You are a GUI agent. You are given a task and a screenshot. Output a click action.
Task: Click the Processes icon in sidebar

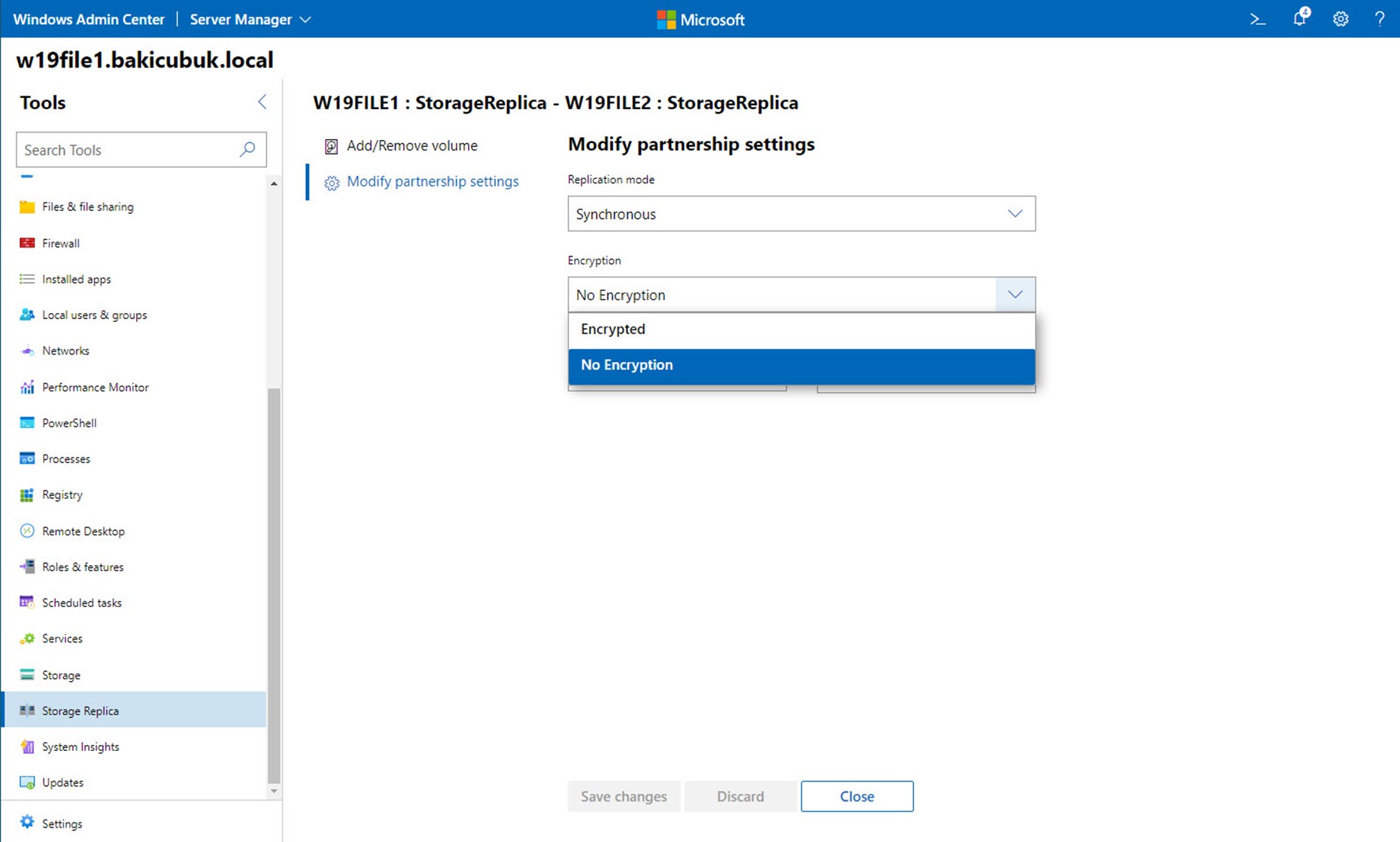27,458
